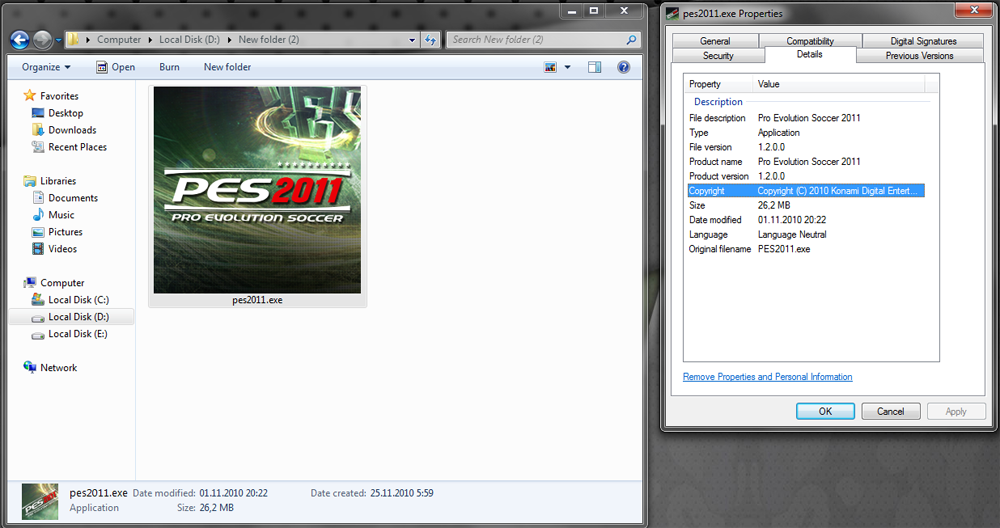Click the pes2011.exe icon in details pane

[40, 501]
